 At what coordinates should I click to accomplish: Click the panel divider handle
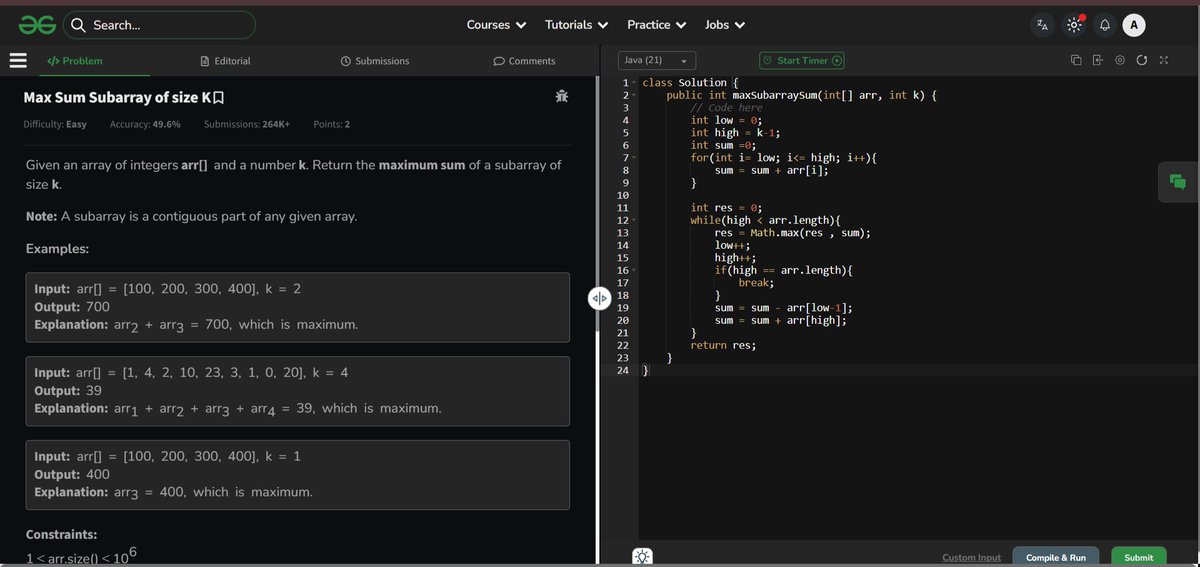[599, 299]
